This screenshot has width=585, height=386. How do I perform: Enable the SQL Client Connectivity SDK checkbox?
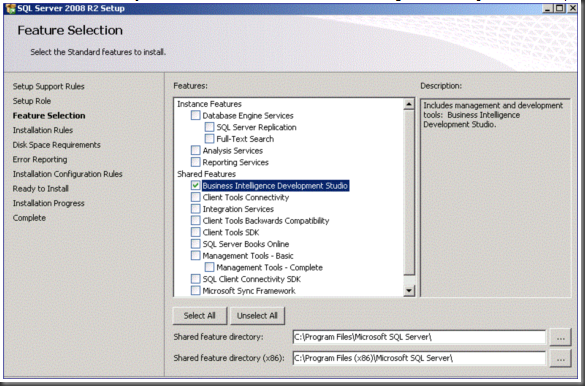click(x=195, y=279)
